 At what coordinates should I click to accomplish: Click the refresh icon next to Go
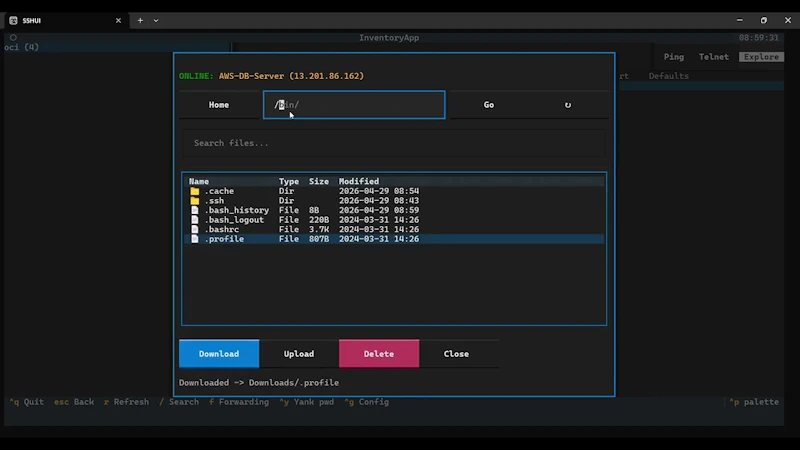[567, 105]
